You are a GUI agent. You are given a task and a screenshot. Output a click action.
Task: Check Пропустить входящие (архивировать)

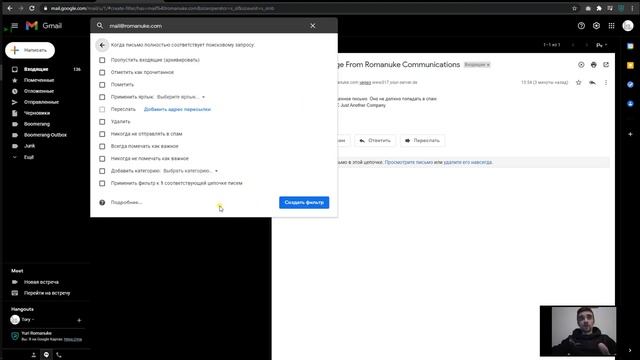coord(102,60)
